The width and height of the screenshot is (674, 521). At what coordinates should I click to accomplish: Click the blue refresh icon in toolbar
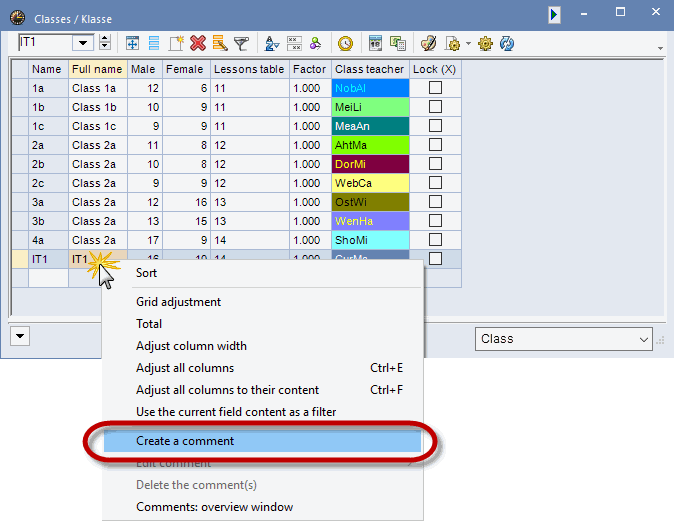point(507,43)
